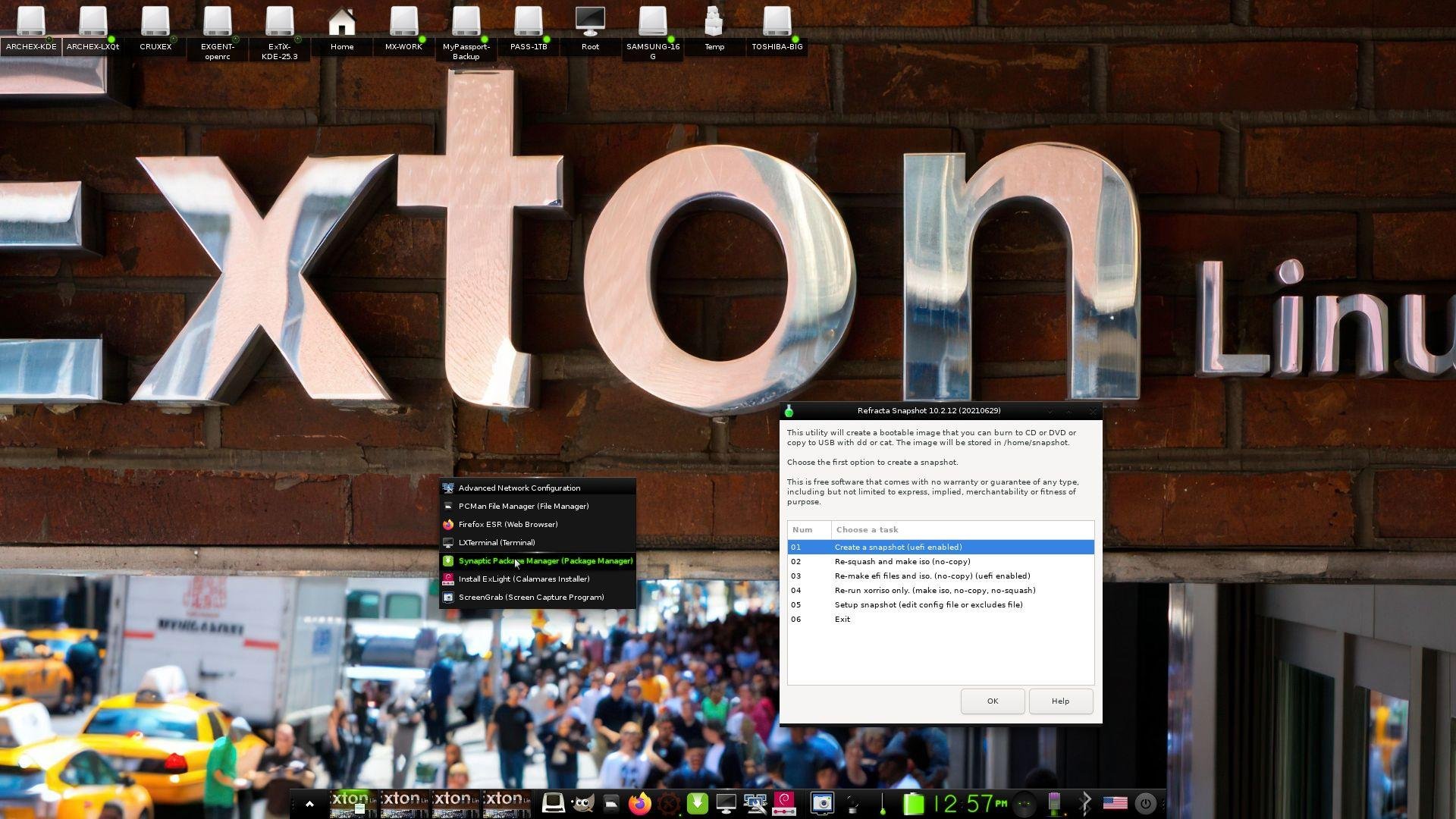
Task: Launch GIMP from the panel
Action: (x=582, y=803)
